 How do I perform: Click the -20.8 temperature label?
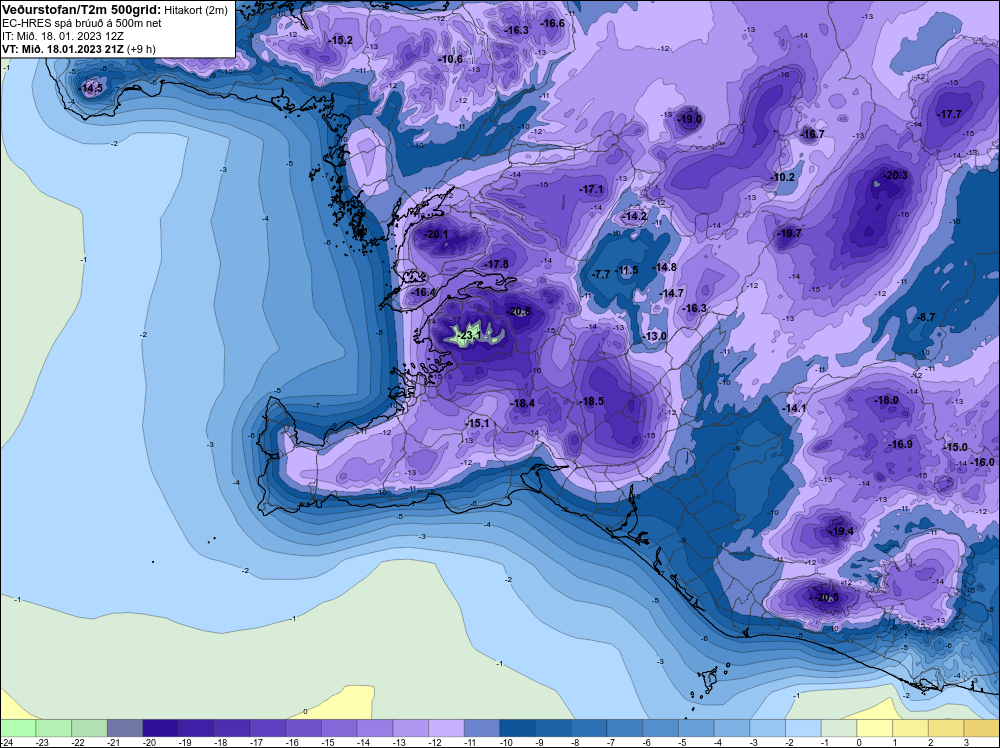click(x=518, y=311)
